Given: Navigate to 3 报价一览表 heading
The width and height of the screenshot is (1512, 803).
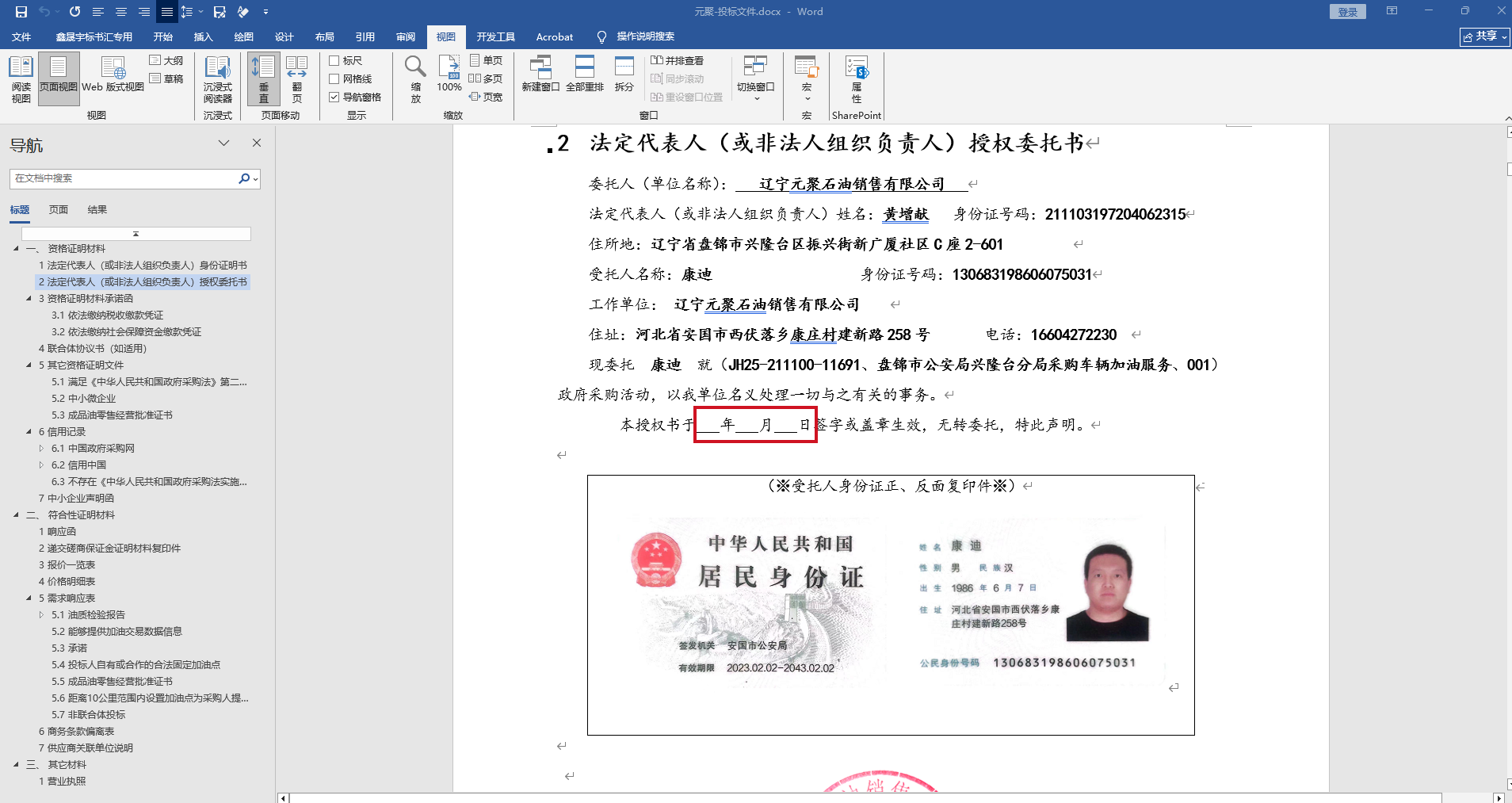Looking at the screenshot, I should tap(67, 565).
